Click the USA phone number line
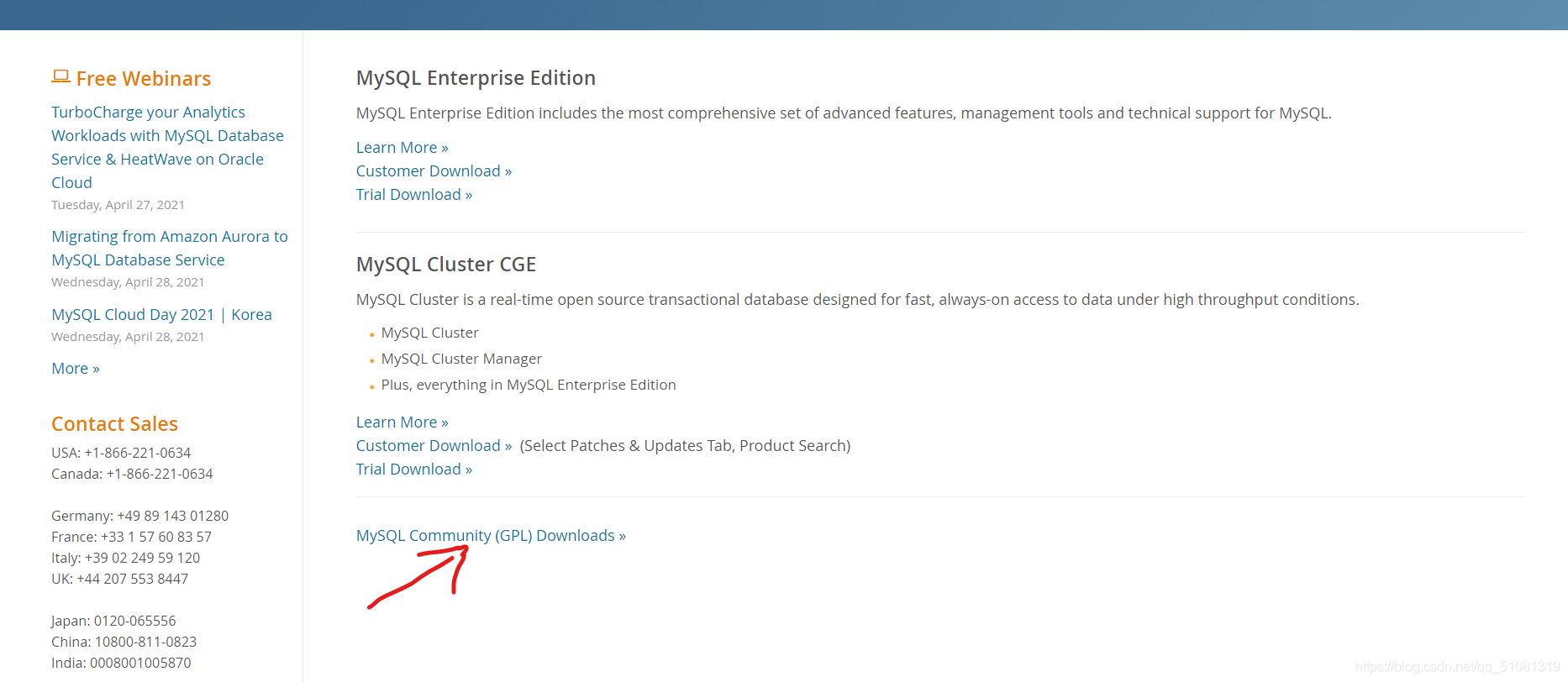Screen dimensions: 1568x682 pyautogui.click(x=121, y=453)
